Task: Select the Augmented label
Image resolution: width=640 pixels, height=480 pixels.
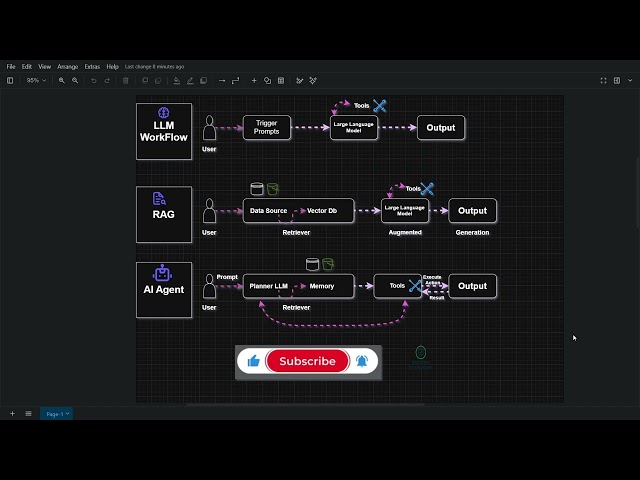Action: [405, 232]
